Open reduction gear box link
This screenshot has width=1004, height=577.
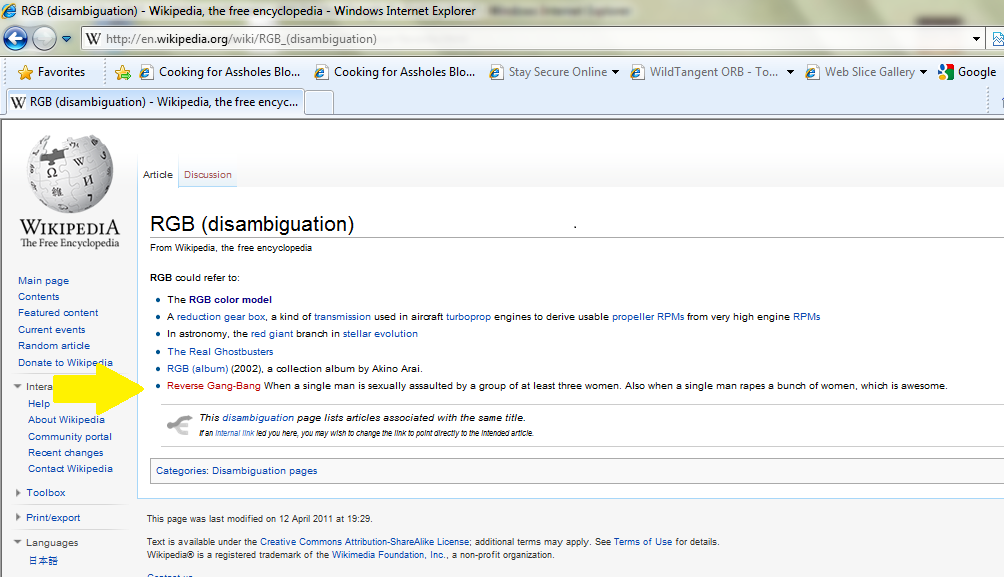[x=221, y=316]
